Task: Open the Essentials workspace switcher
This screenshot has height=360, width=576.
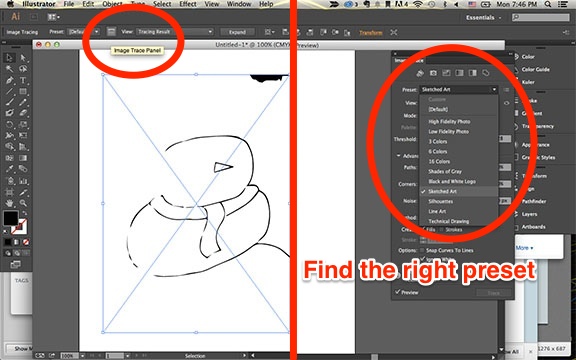Action: click(483, 17)
